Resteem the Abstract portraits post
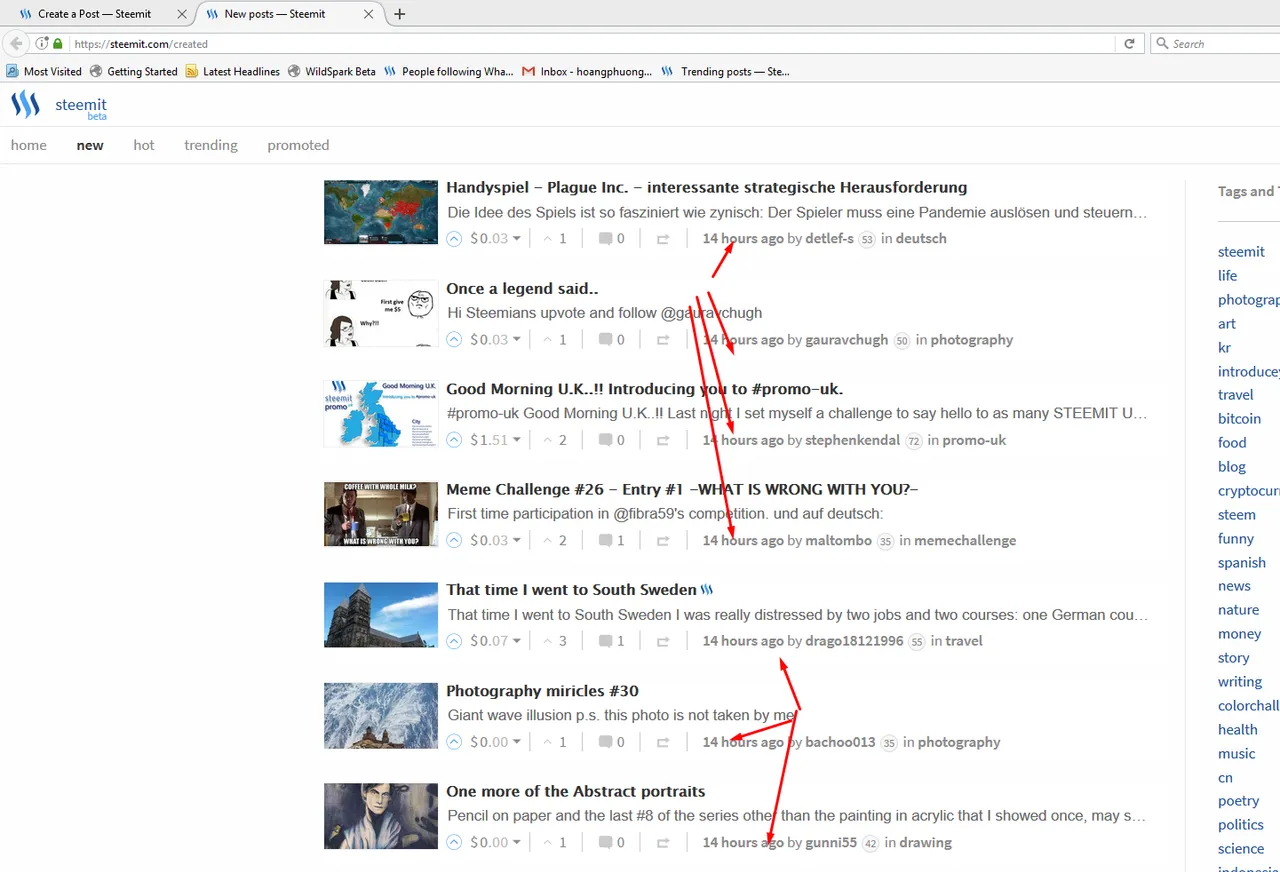 click(x=662, y=843)
